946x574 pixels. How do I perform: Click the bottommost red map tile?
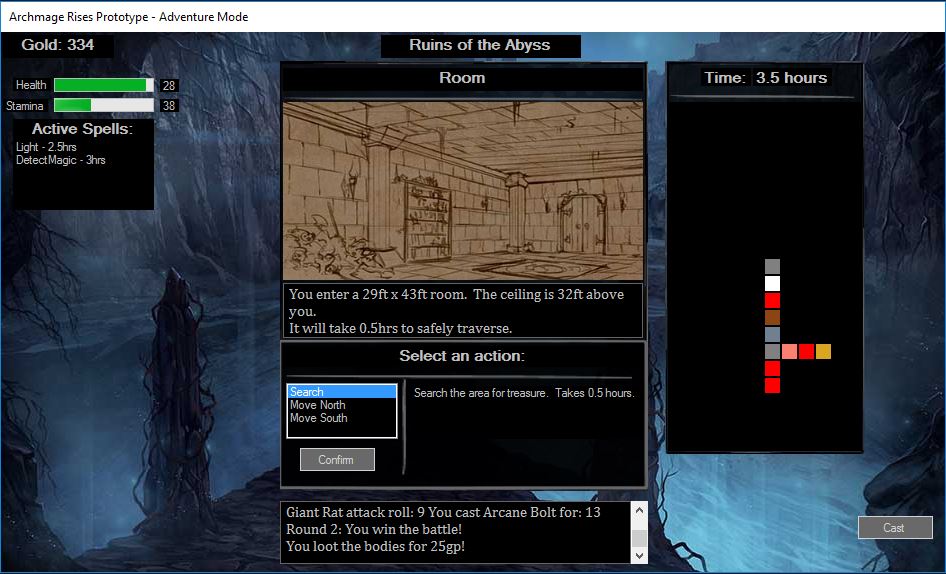coord(772,385)
